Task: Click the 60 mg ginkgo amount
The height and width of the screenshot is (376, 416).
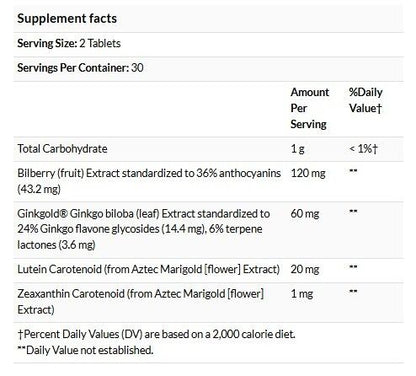Action: pos(305,213)
